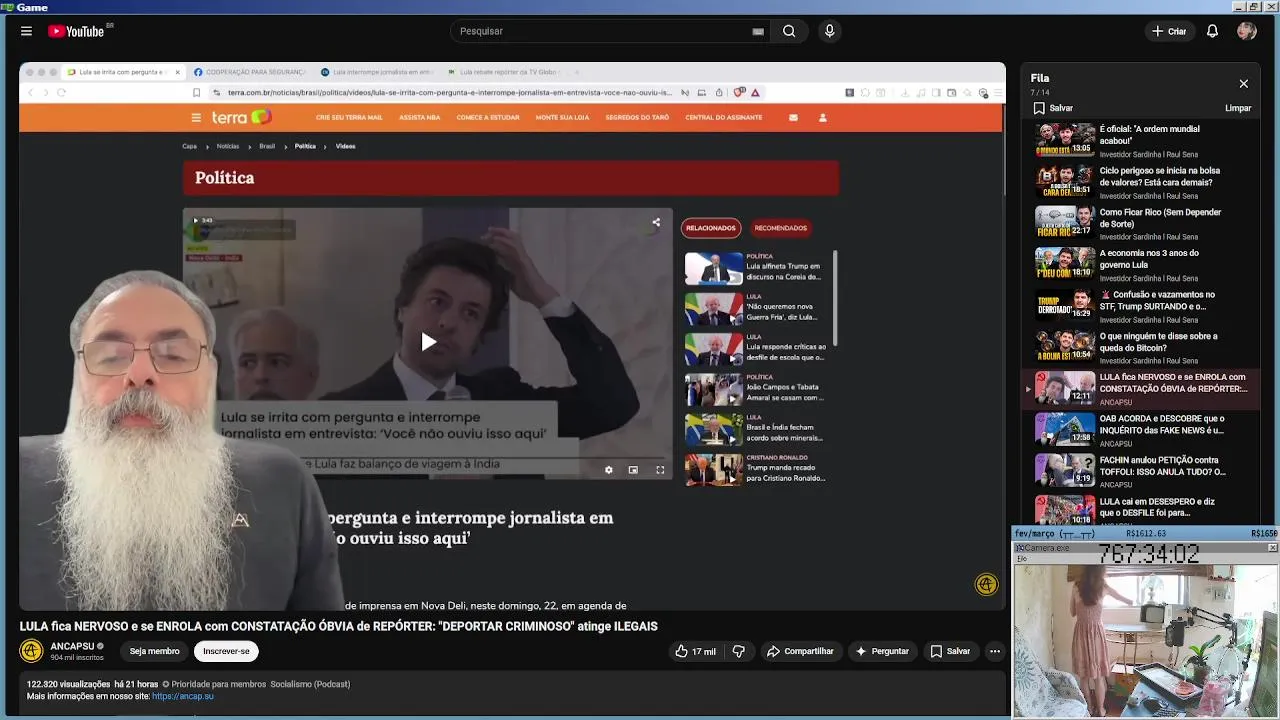Open on-screen keyboard icon in search box

(x=758, y=31)
